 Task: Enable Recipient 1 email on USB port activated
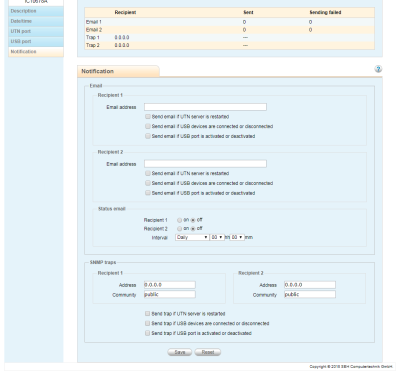148,136
